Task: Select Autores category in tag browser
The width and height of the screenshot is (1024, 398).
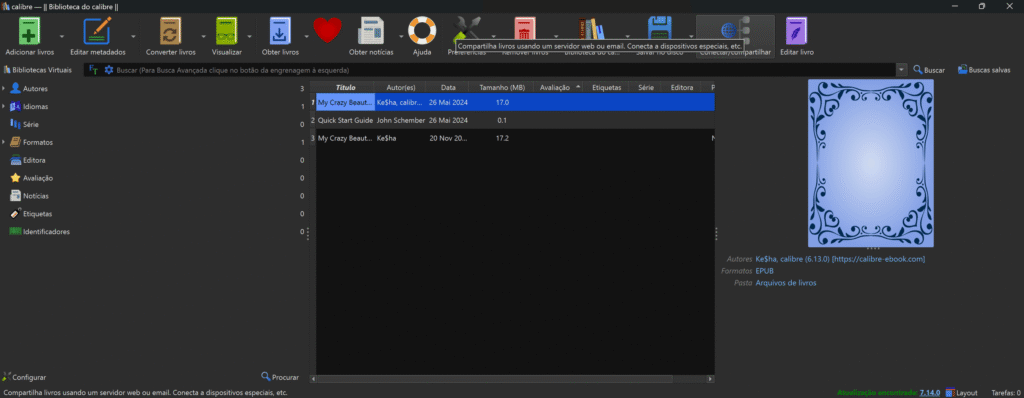Action: point(35,88)
